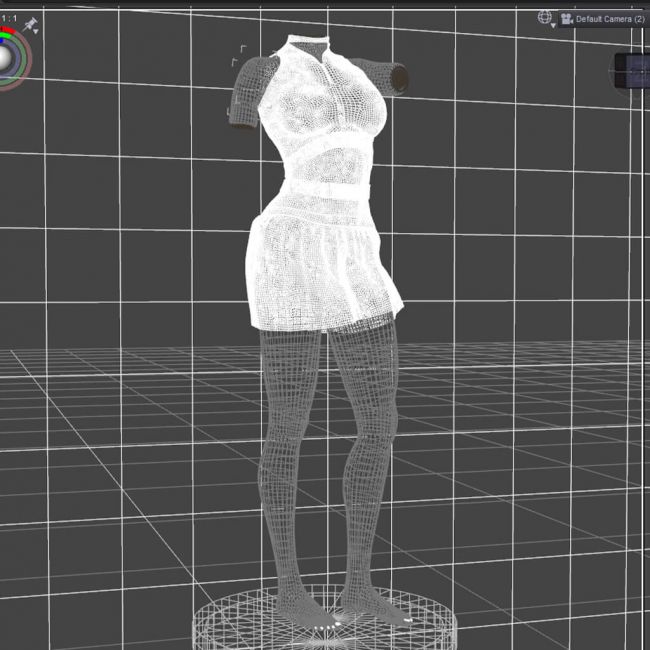The image size is (650, 650).
Task: Select the dress top on the torso
Action: (320, 110)
